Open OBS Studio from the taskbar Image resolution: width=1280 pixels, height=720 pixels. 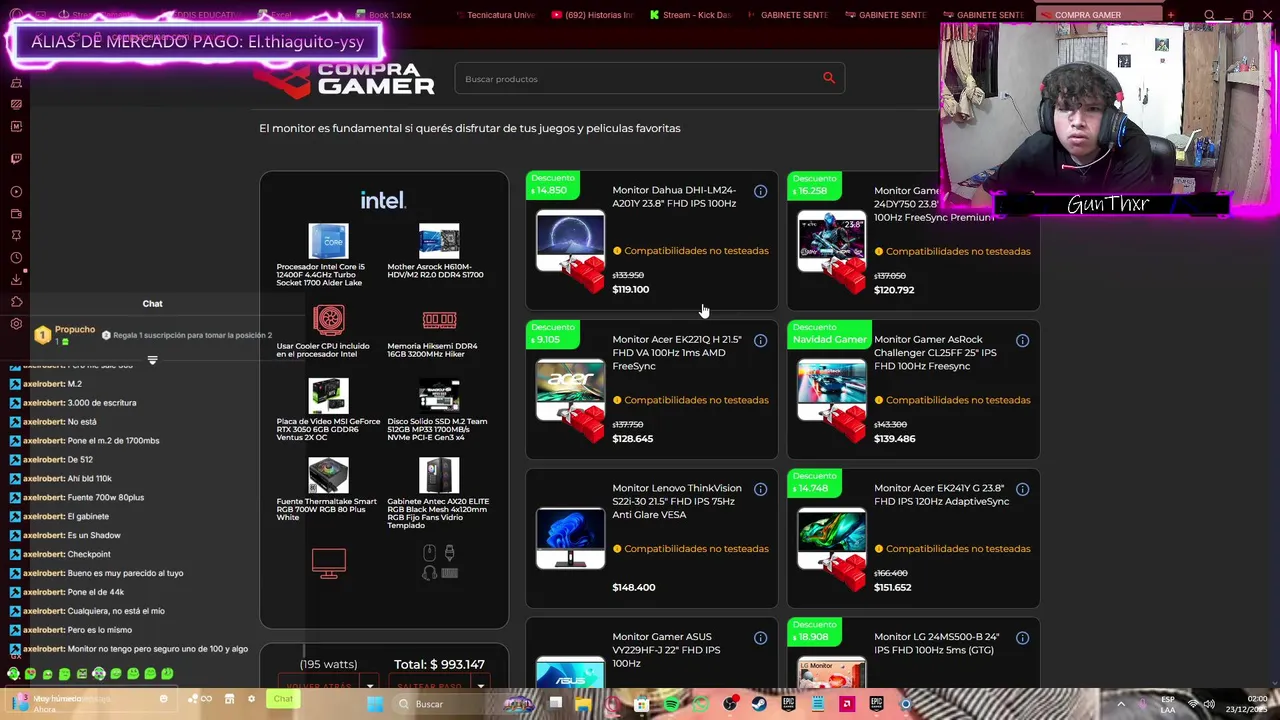point(730,704)
